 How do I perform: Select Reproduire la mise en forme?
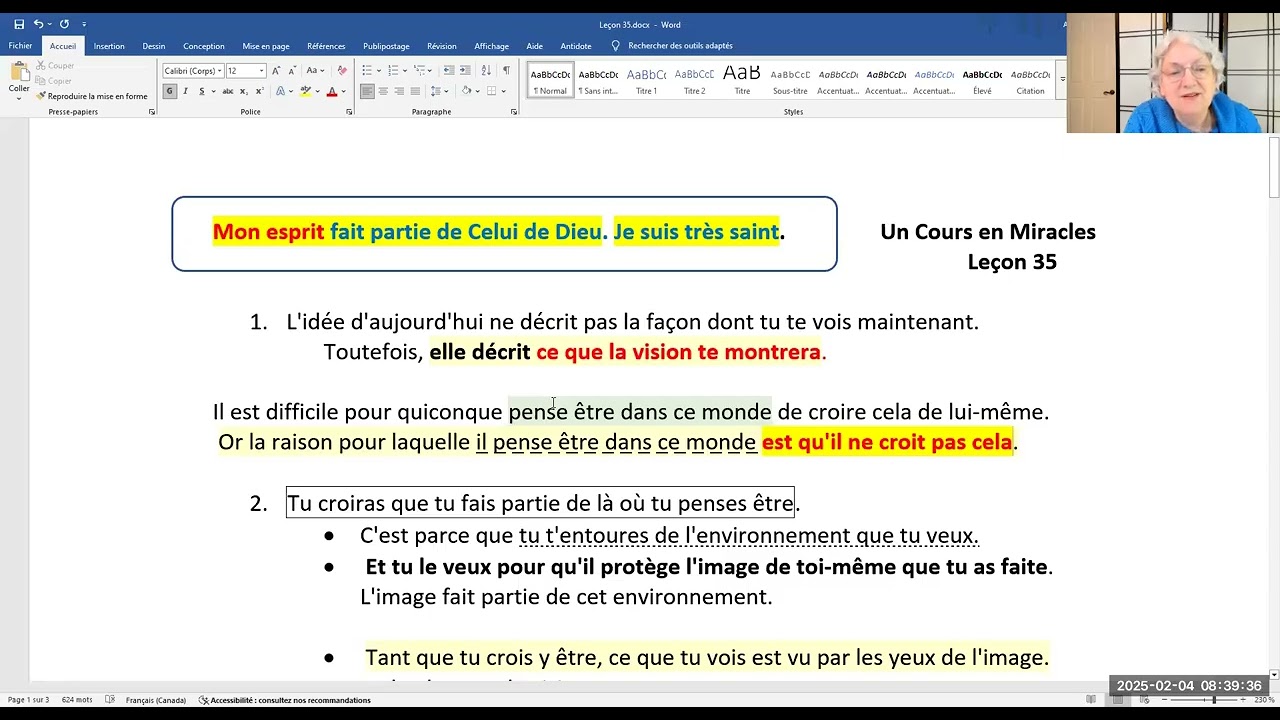(92, 96)
